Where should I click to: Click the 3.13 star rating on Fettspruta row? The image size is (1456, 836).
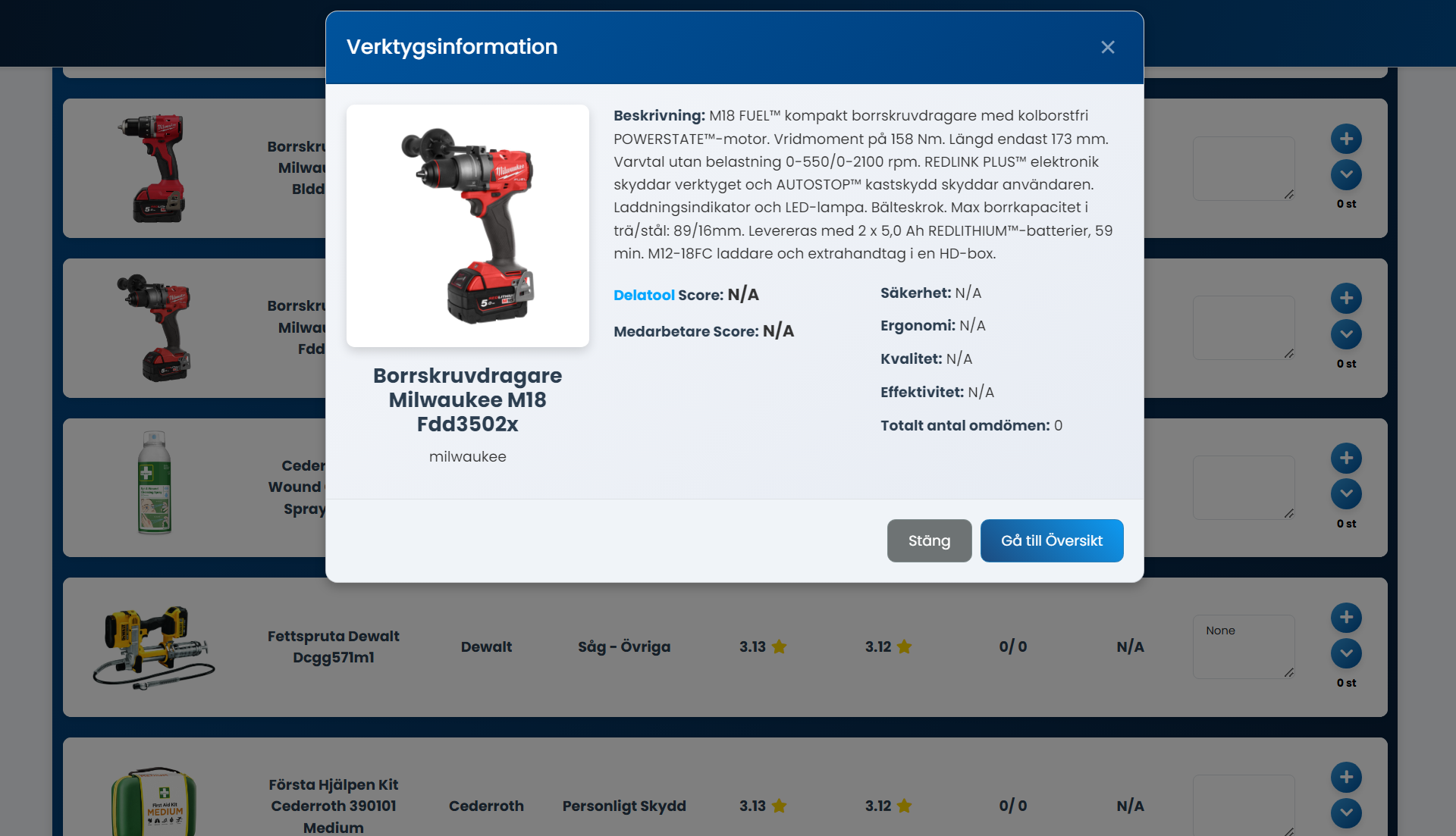click(x=762, y=647)
